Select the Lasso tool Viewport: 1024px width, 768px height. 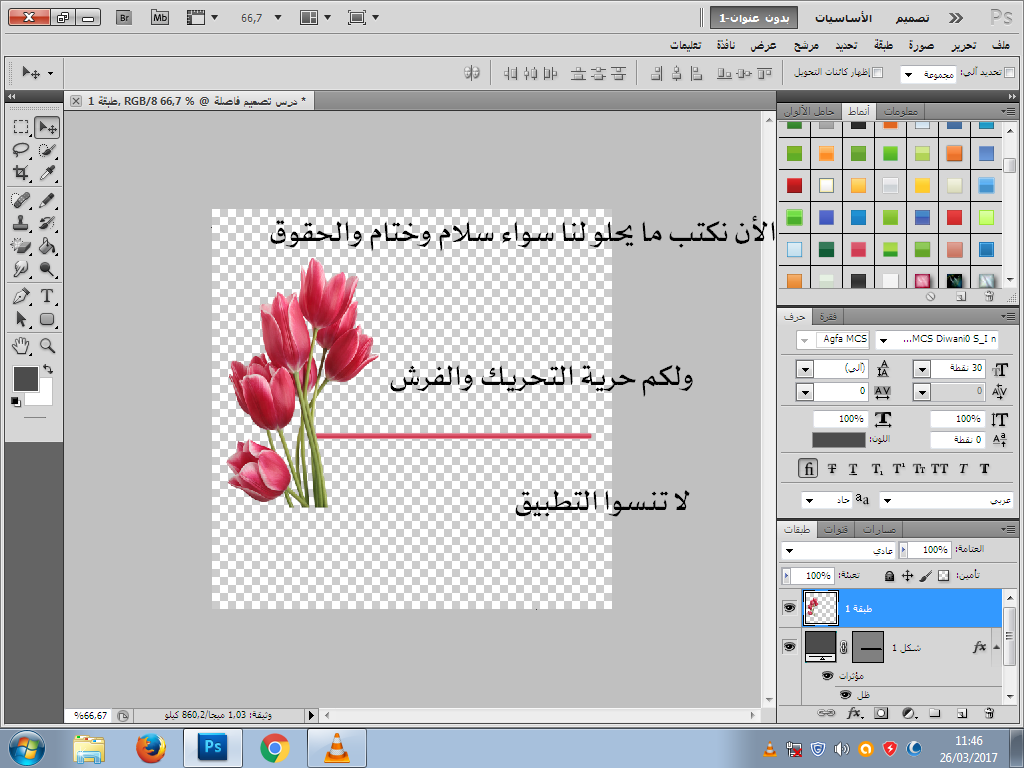pos(21,150)
